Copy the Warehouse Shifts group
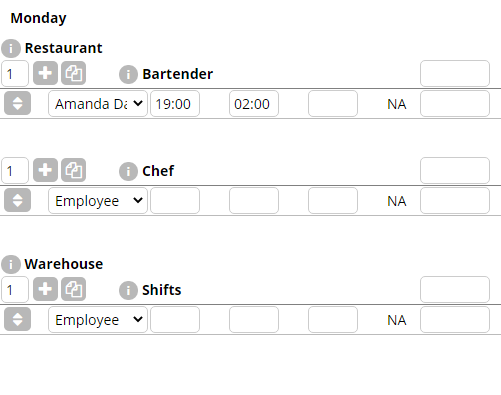Image resolution: width=501 pixels, height=395 pixels. tap(74, 289)
